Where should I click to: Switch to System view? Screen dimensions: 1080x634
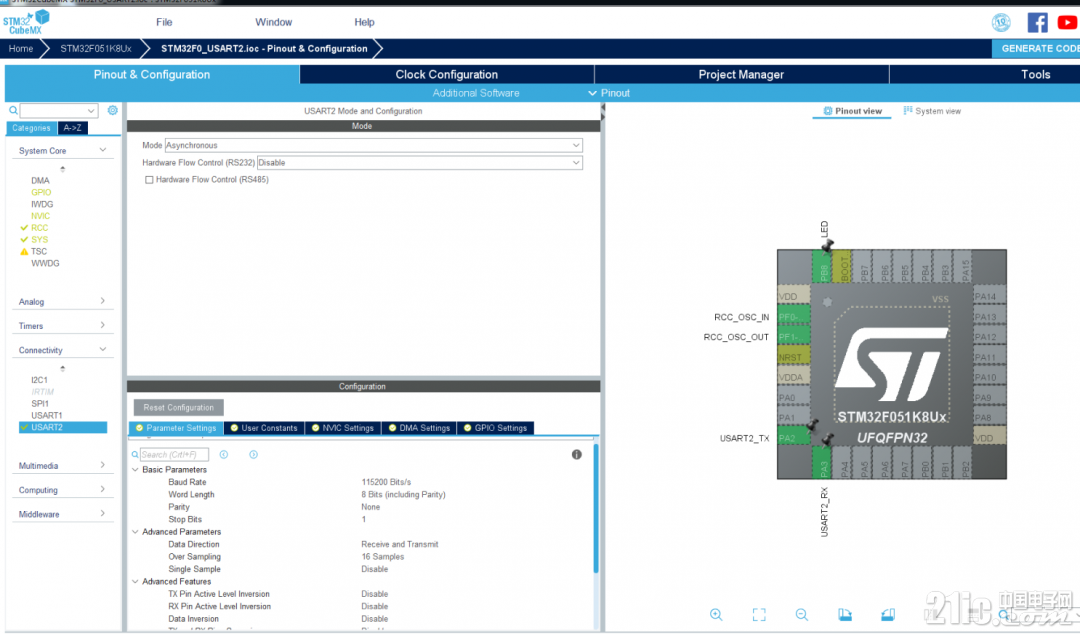pyautogui.click(x=932, y=111)
